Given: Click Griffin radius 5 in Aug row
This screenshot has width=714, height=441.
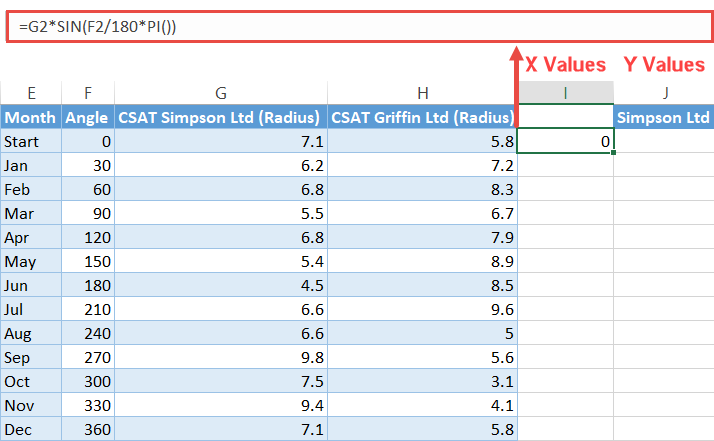Looking at the screenshot, I should pos(423,333).
